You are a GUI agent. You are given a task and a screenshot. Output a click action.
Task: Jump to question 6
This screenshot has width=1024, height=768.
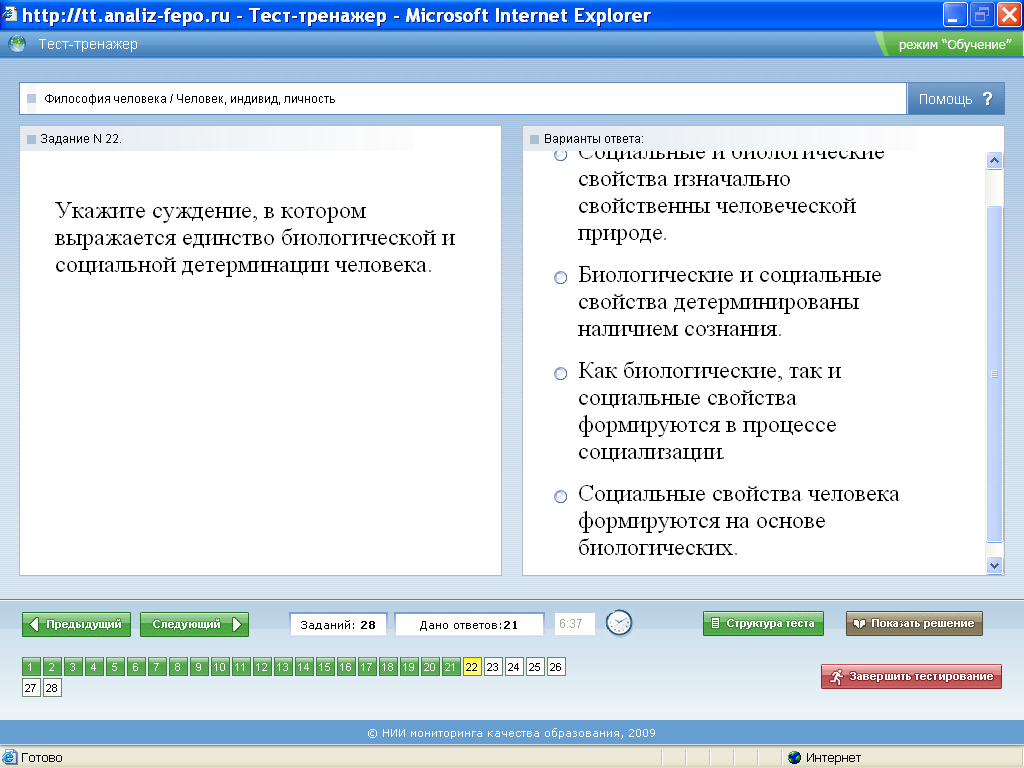tap(136, 667)
